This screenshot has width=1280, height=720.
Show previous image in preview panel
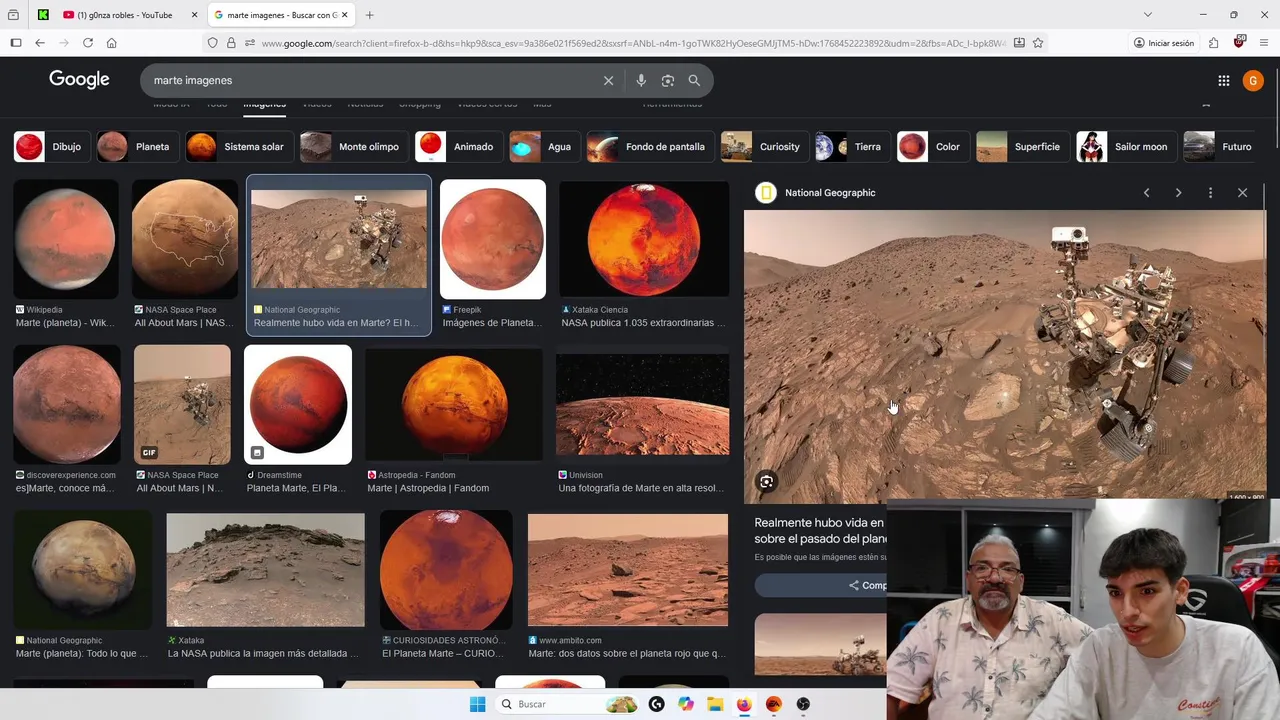pos(1147,193)
